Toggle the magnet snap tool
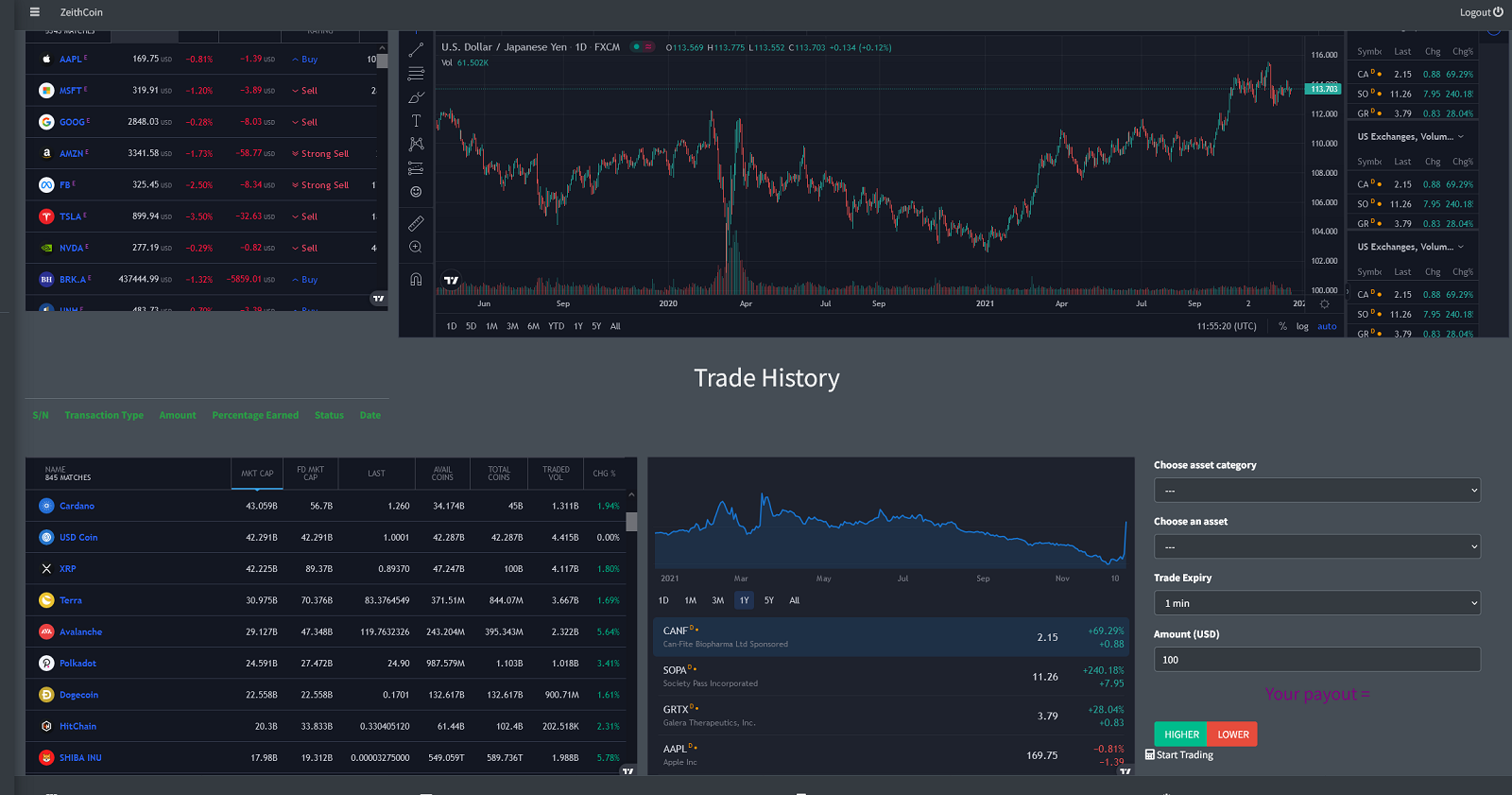Screen dimensions: 1512x795 coord(416,279)
